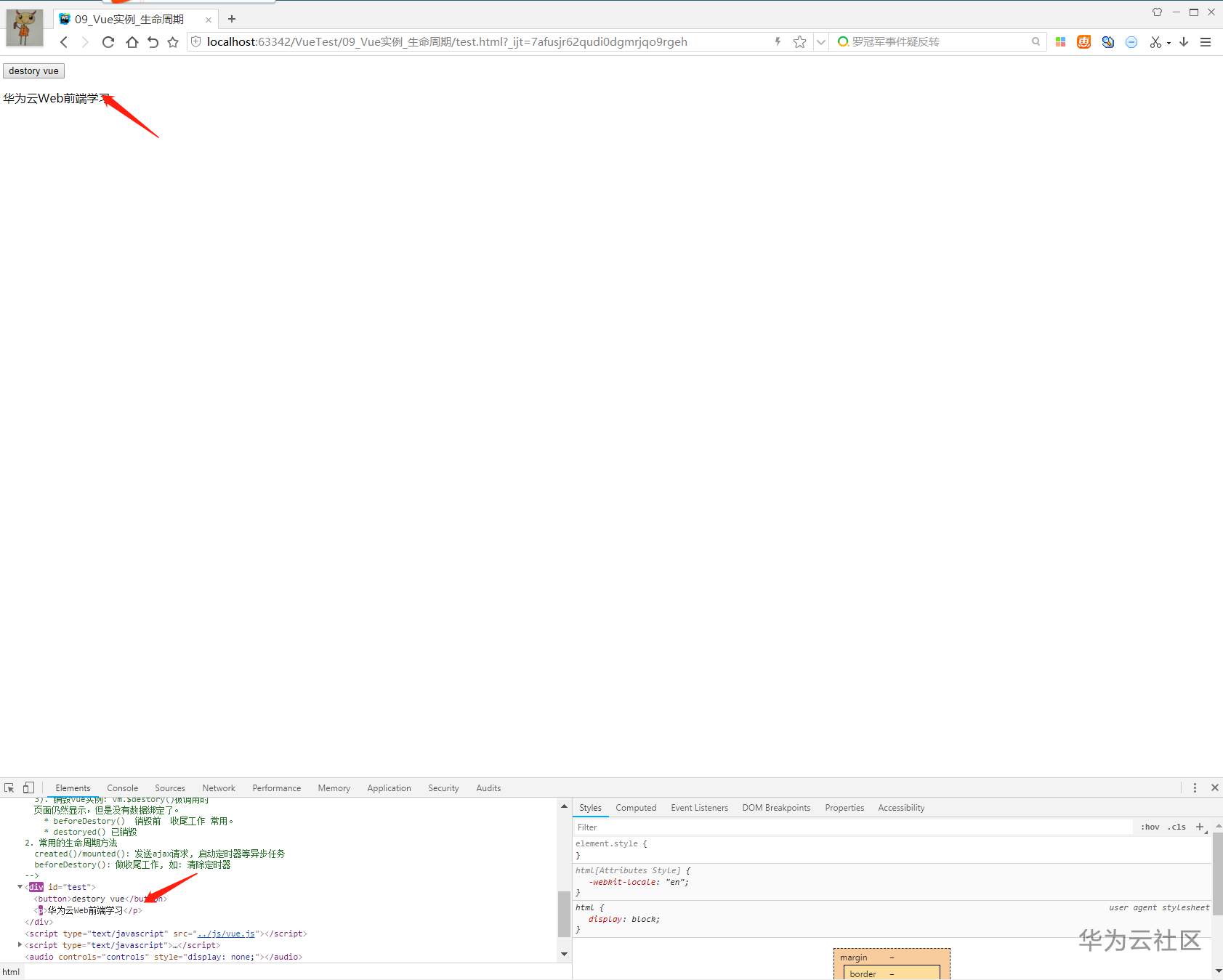
Task: Bookmark the page with the address bar star
Action: (800, 42)
